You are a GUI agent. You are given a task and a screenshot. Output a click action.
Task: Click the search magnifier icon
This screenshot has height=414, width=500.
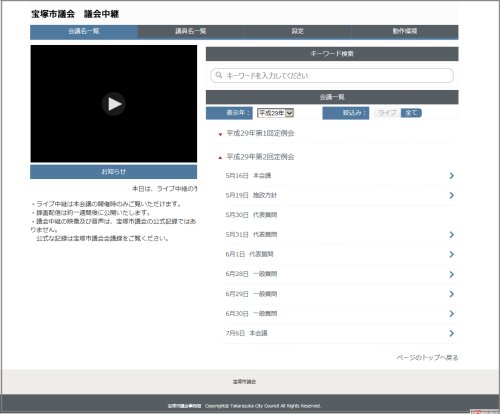[x=219, y=75]
